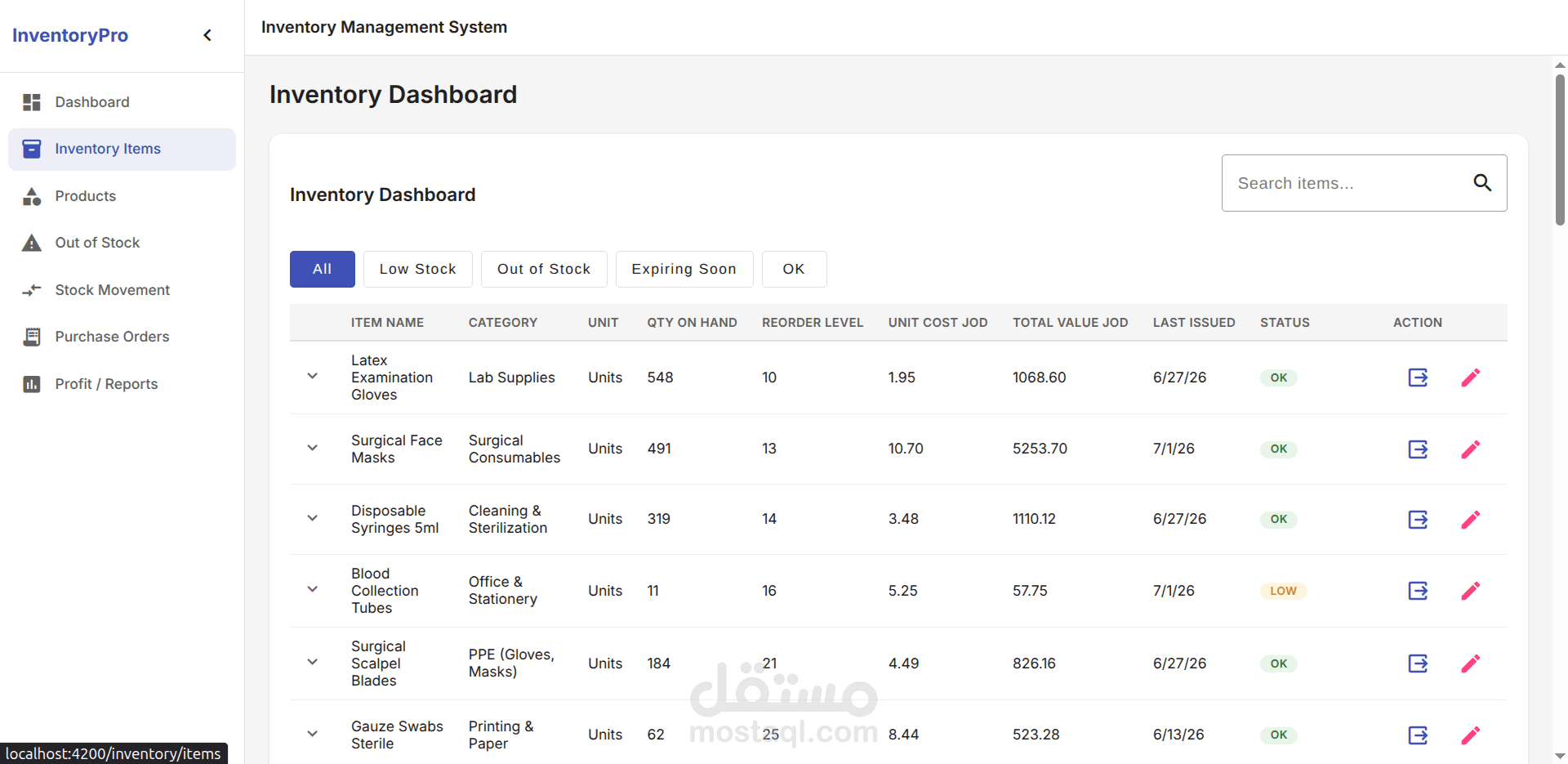
Task: Edit the Surgical Face Masks item
Action: [1471, 449]
